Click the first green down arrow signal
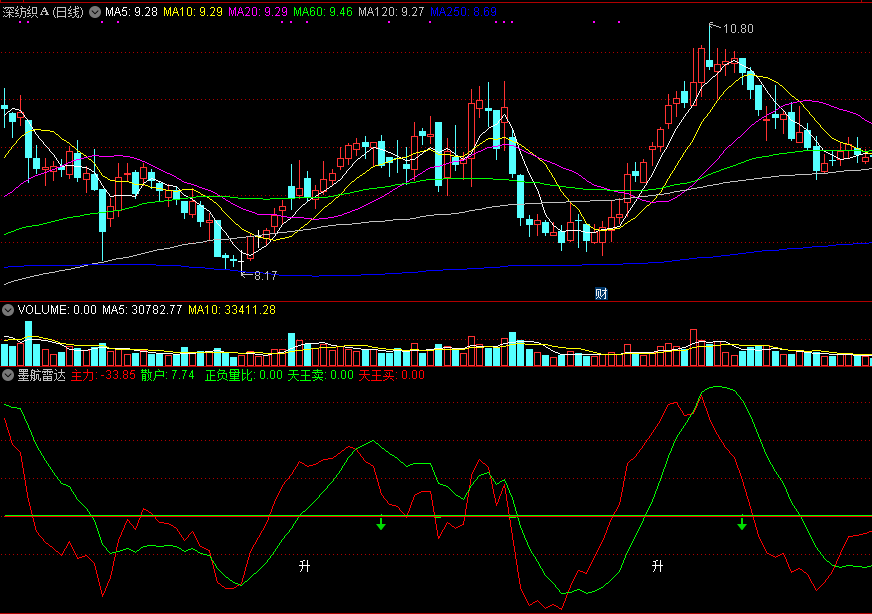872x614 pixels. pos(381,524)
